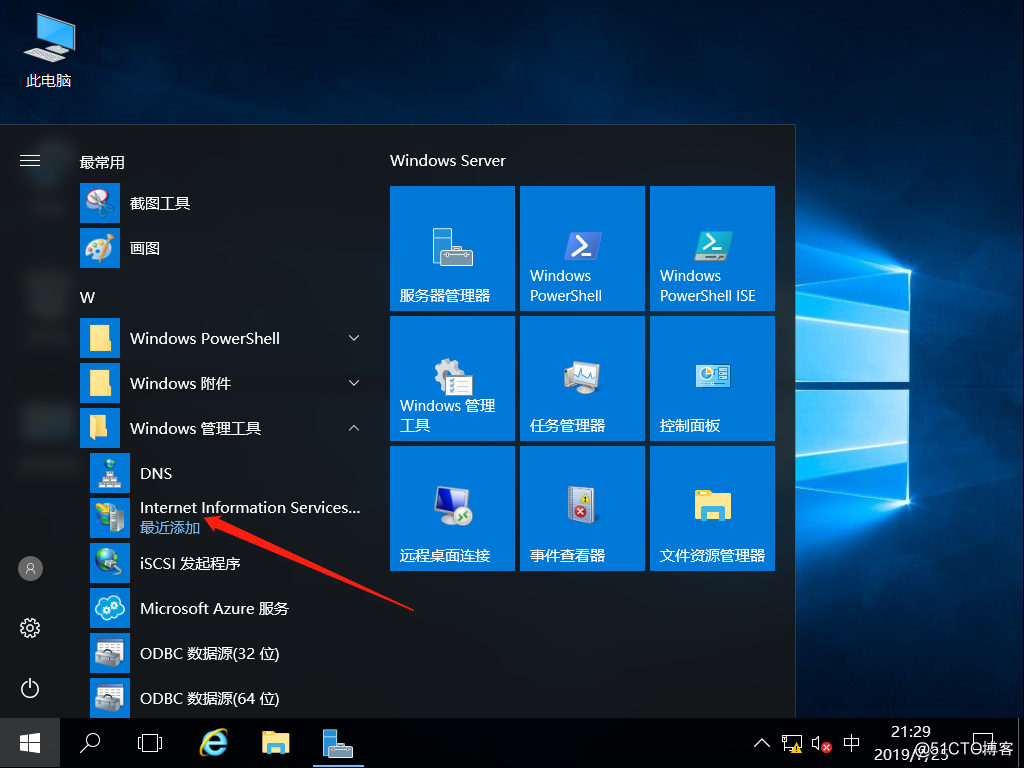Launch the Windows PowerShell tile
Viewport: 1024px width, 768px height.
[x=582, y=248]
